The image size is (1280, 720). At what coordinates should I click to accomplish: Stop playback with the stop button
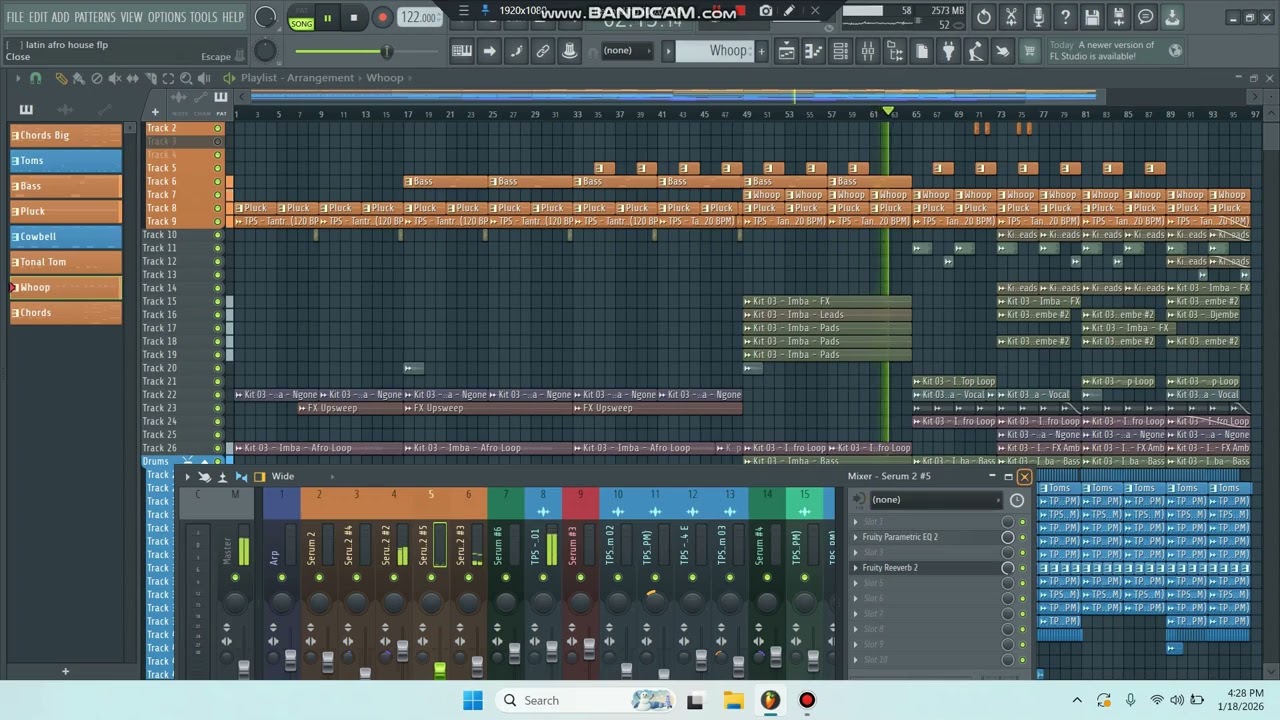point(354,17)
